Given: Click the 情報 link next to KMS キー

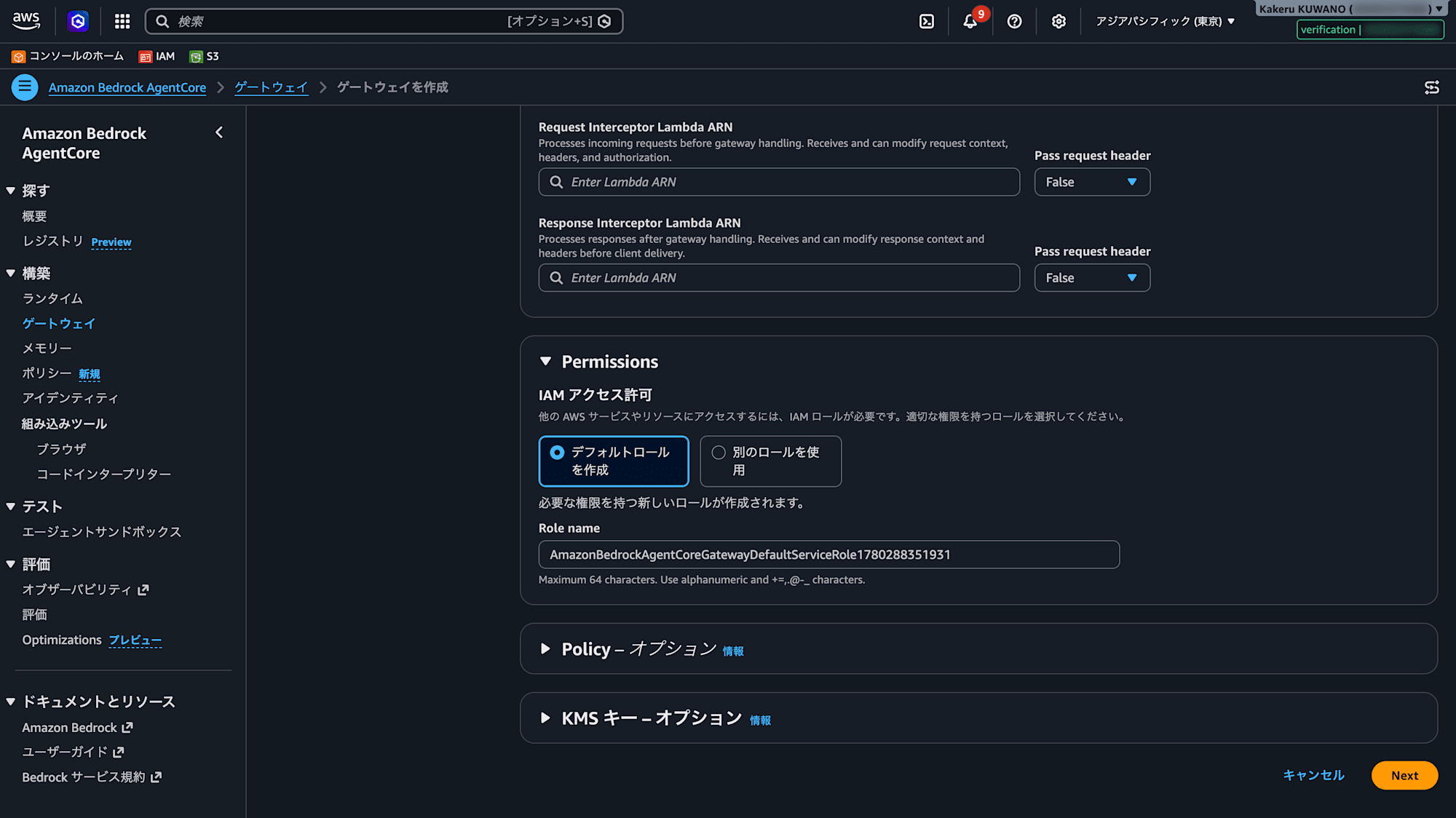Looking at the screenshot, I should coord(760,720).
